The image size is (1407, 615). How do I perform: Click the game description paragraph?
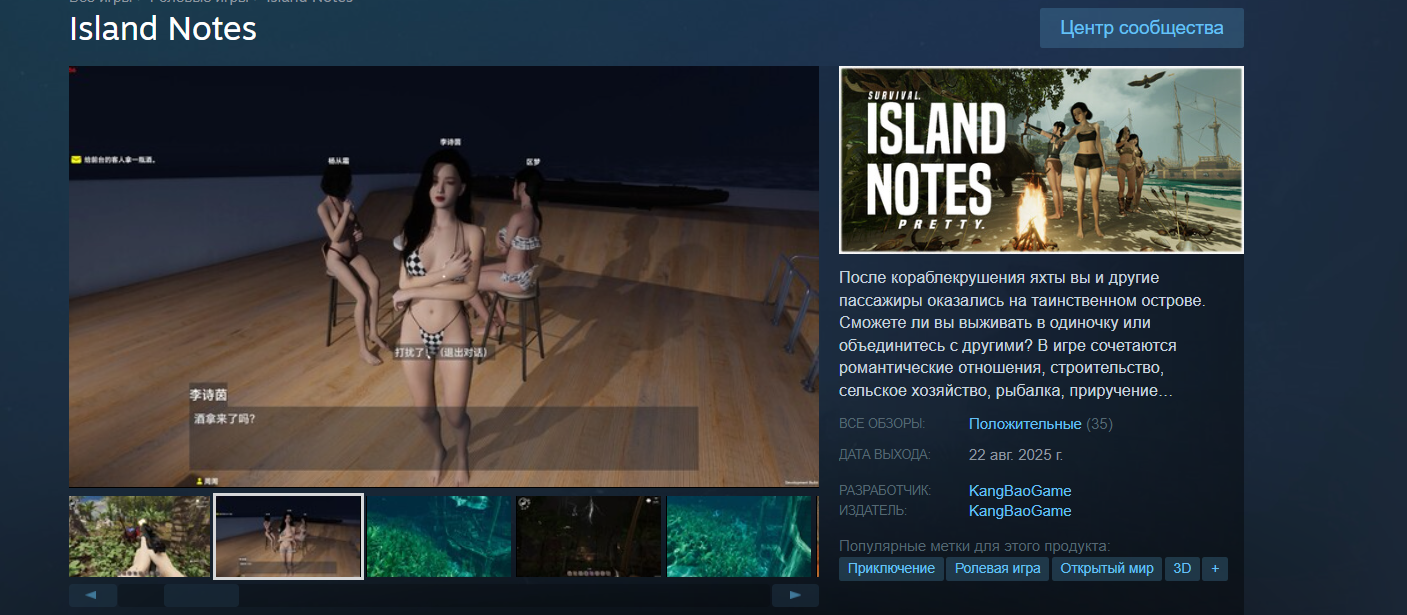coord(1024,334)
